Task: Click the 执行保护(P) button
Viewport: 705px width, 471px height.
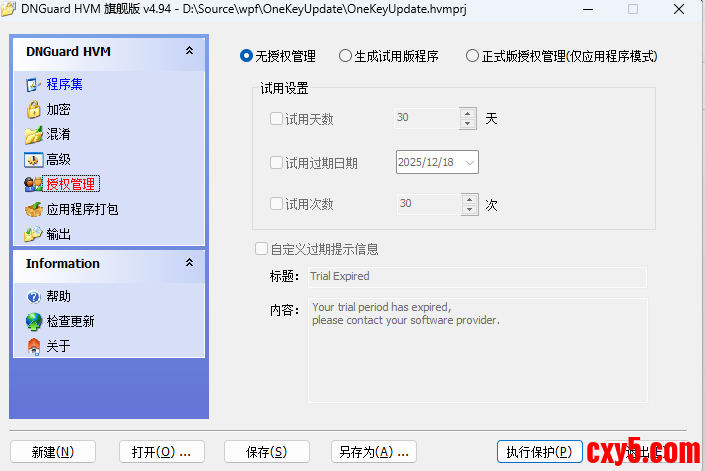Action: (538, 452)
